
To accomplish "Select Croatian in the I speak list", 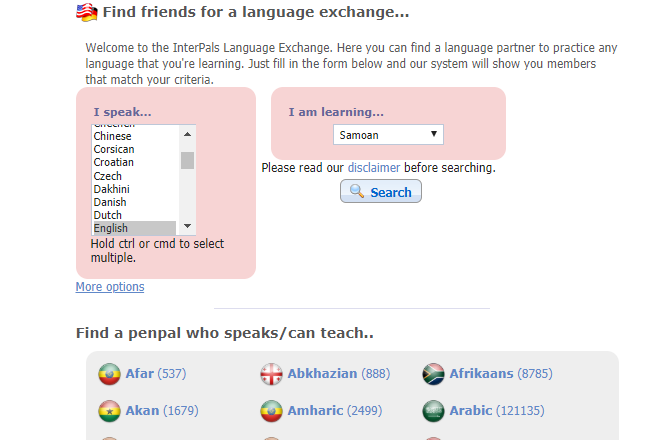I will 114,162.
